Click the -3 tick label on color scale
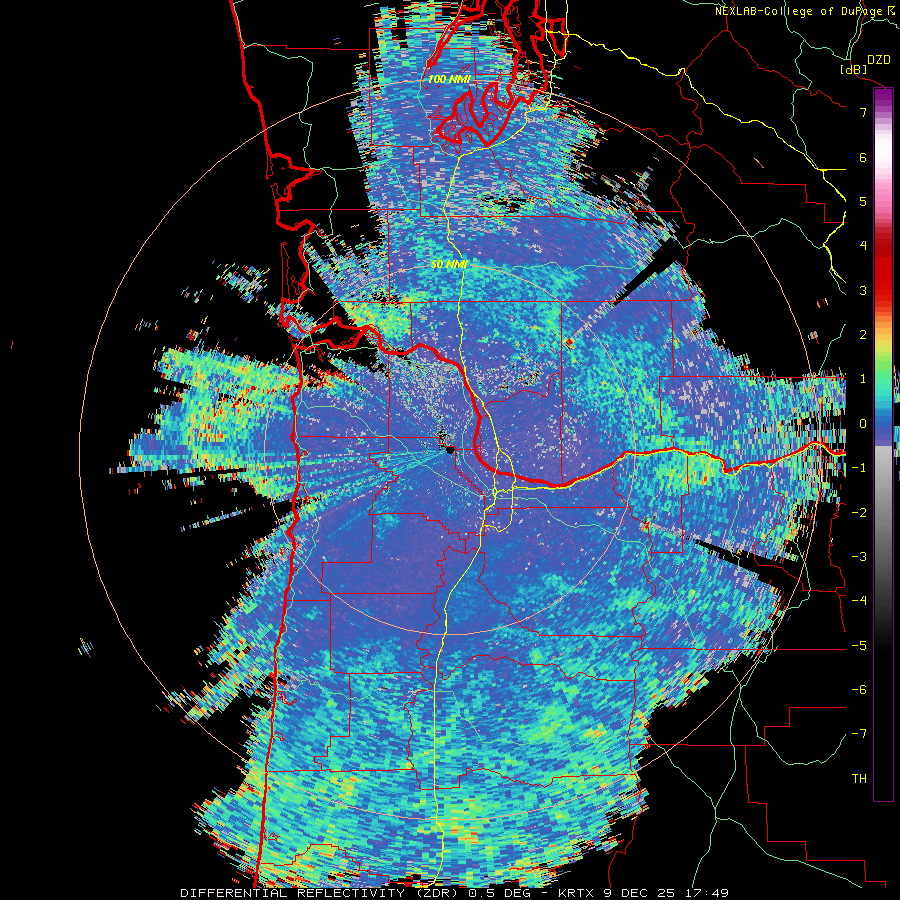The width and height of the screenshot is (900, 900). (859, 557)
